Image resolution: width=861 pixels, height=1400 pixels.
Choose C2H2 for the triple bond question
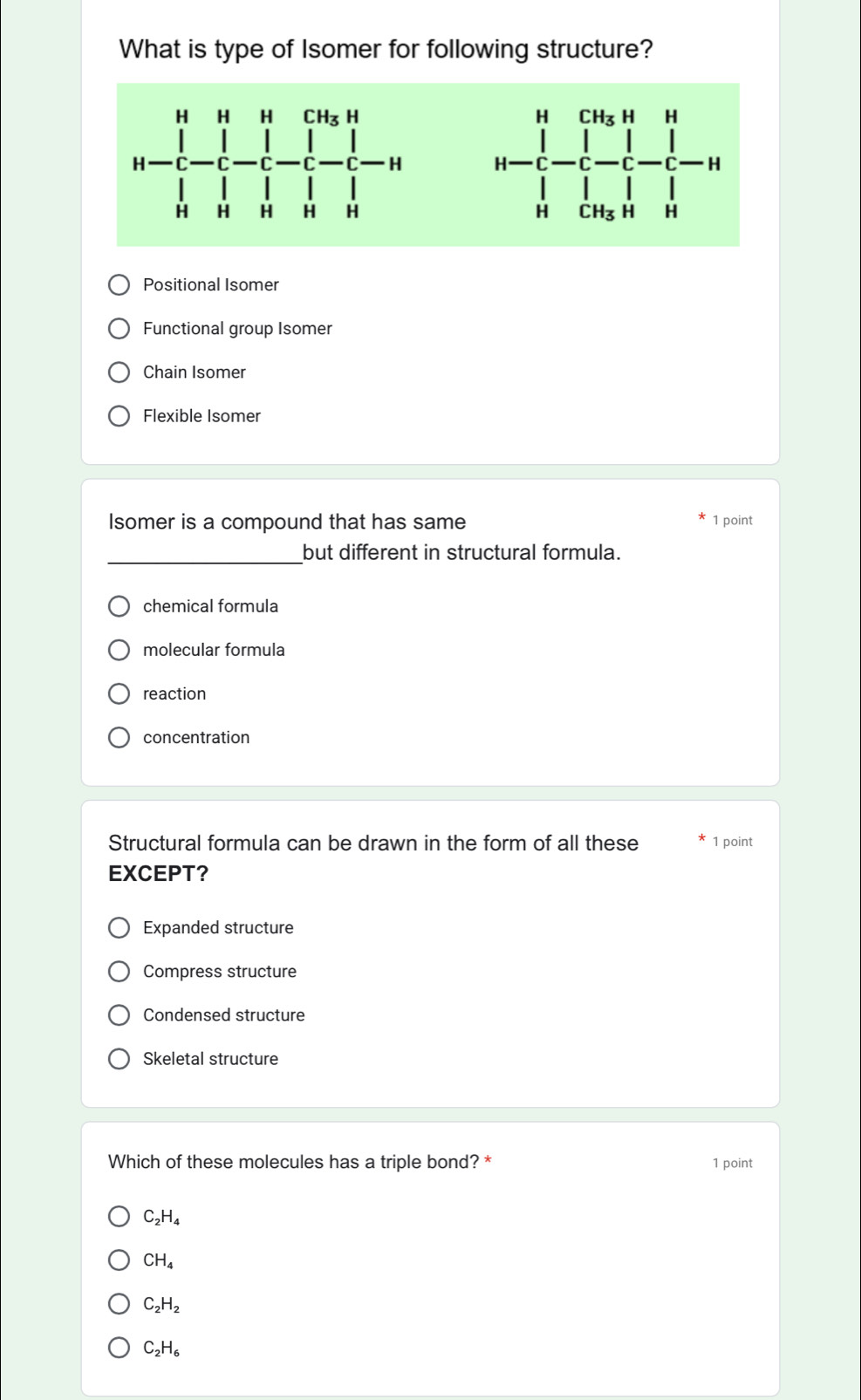point(120,1302)
